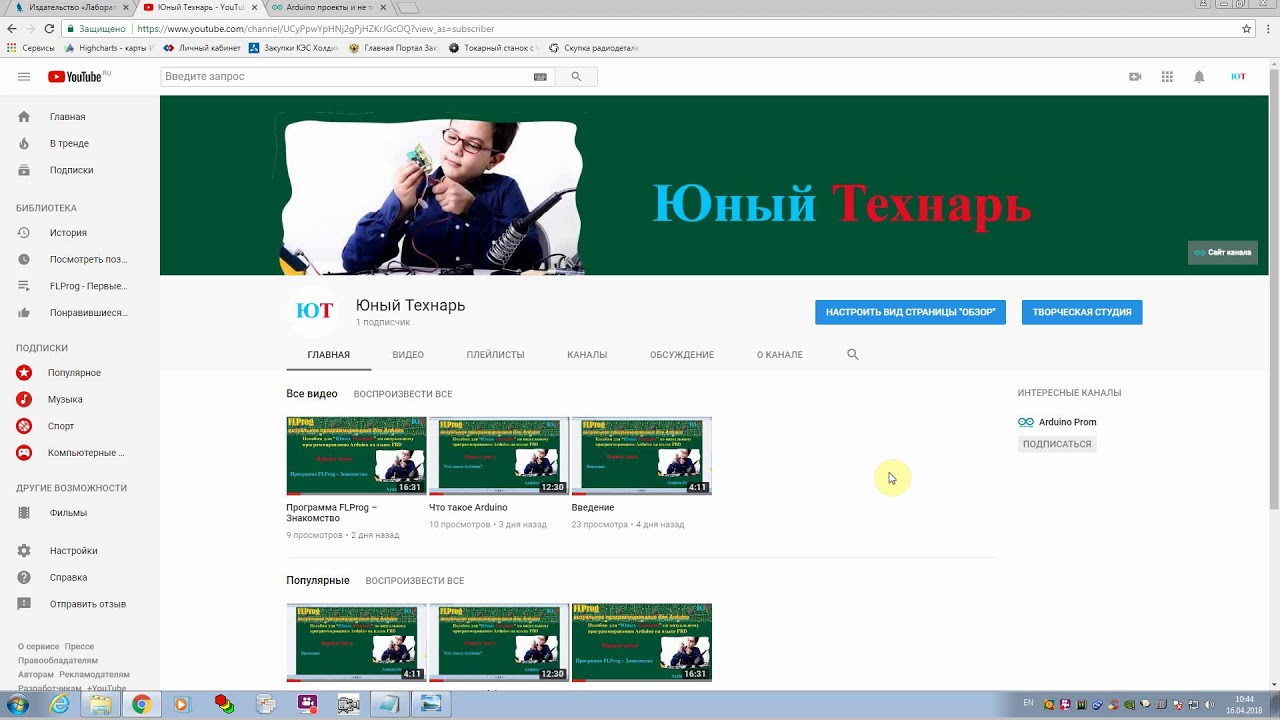Click the home icon beside Главная
Viewport: 1280px width, 720px height.
point(24,117)
